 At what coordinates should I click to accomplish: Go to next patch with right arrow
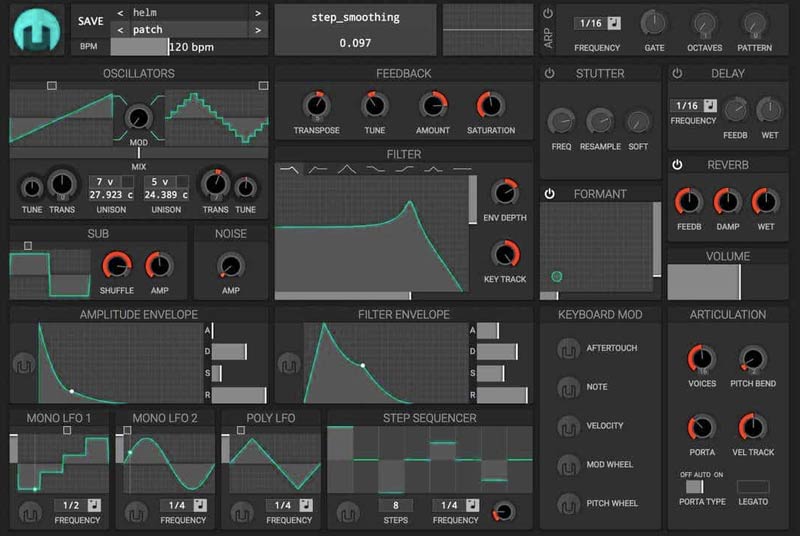(x=257, y=30)
